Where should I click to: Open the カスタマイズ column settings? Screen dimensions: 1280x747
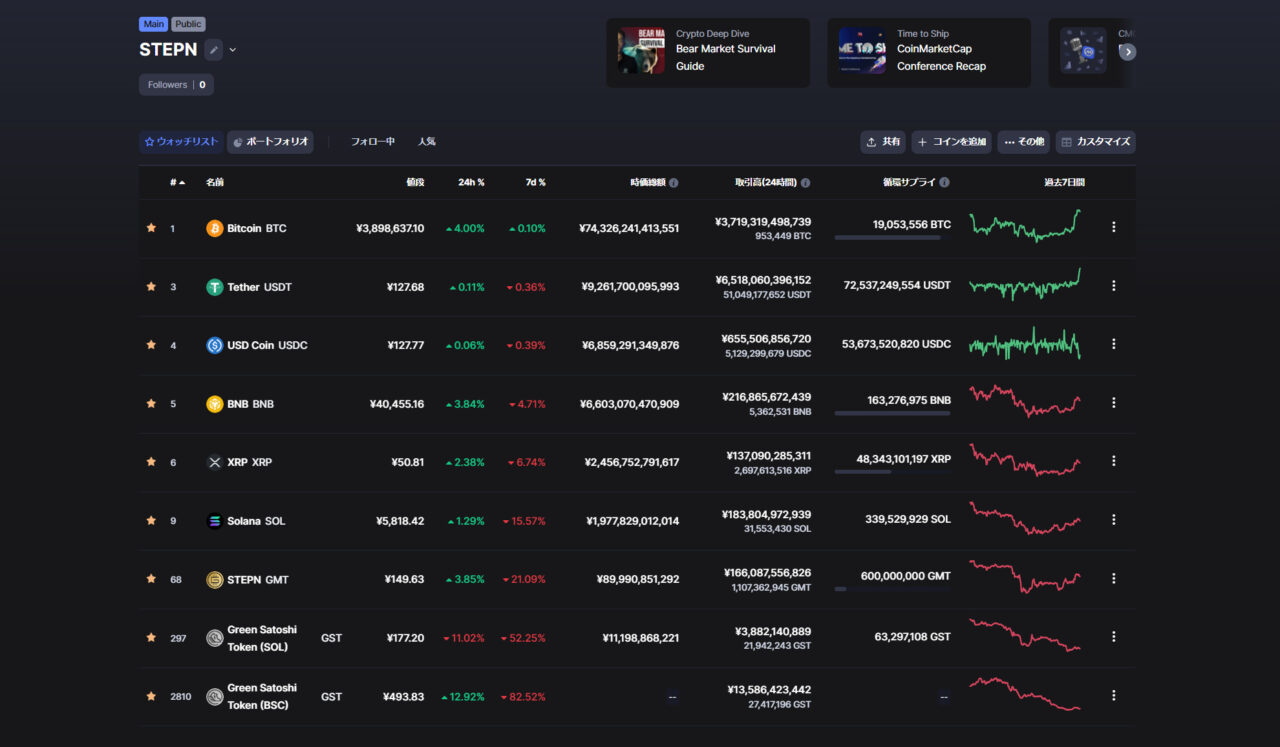pos(1095,142)
